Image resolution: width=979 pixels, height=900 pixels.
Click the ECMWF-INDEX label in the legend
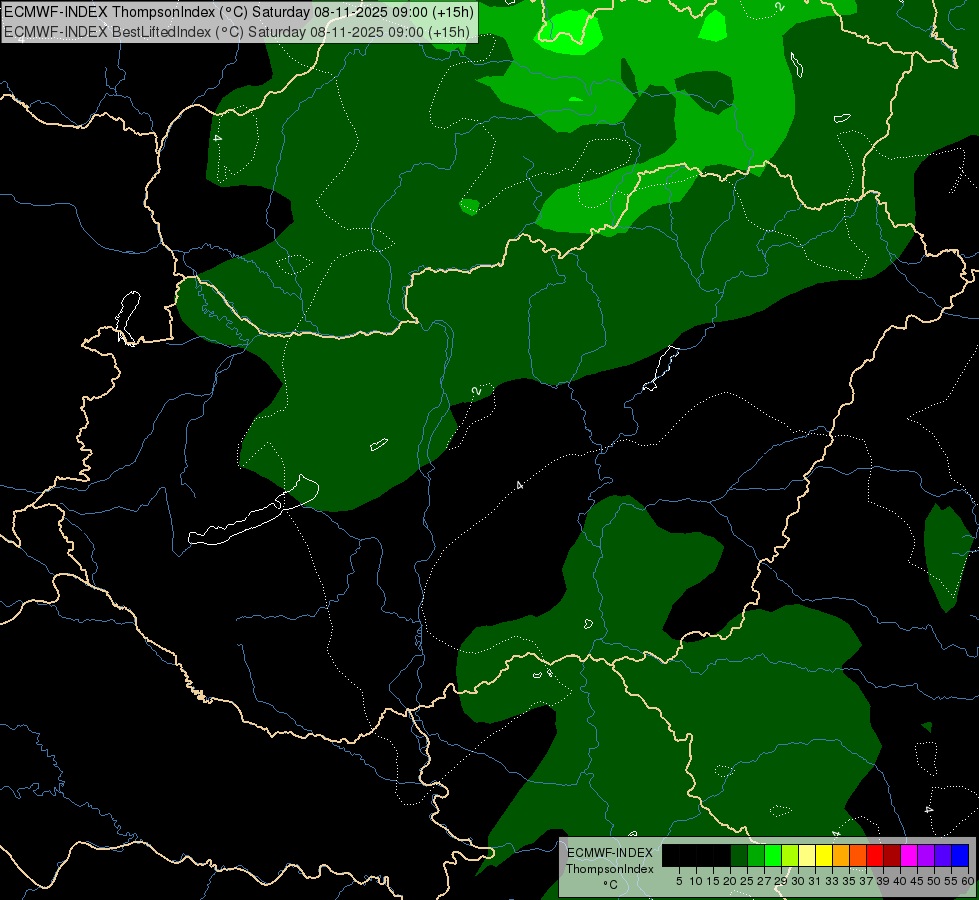(x=610, y=853)
